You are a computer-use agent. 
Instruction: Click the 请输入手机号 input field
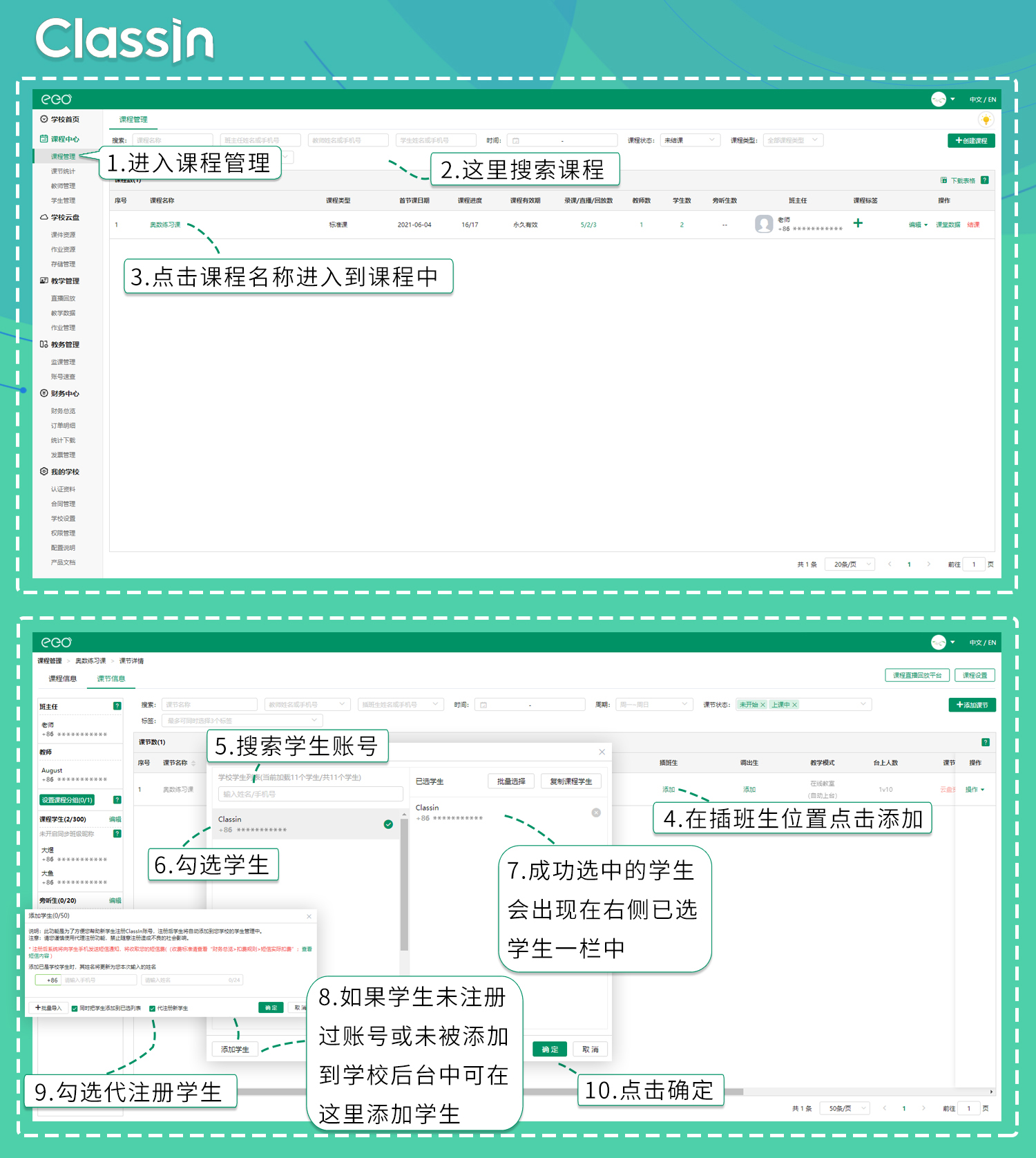click(x=100, y=980)
